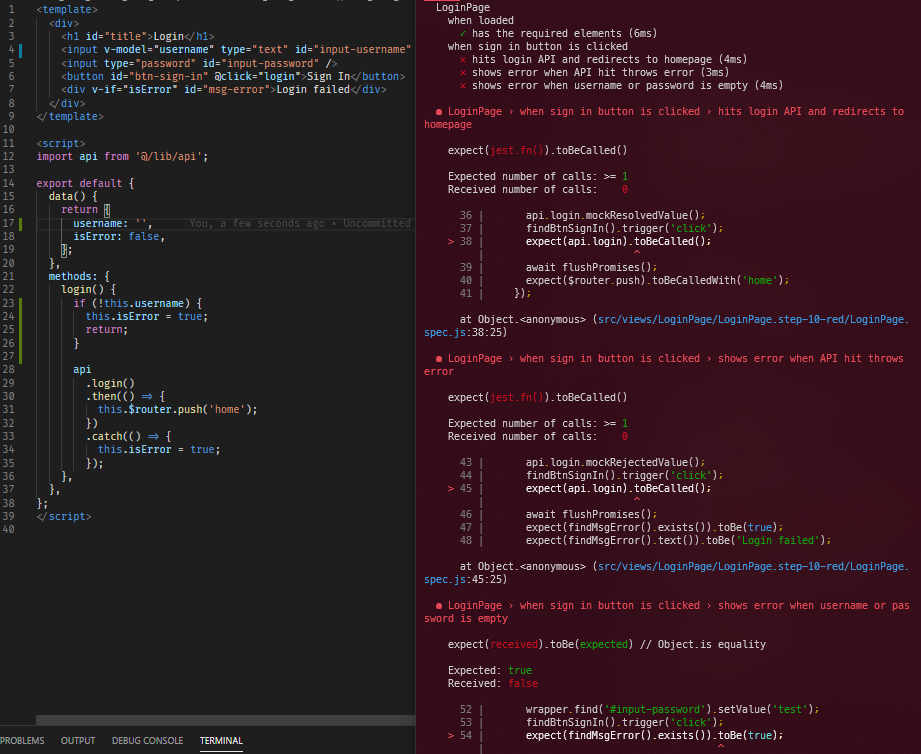The width and height of the screenshot is (921, 754).
Task: Click 'Expected: true' in terminal output
Action: [490, 670]
